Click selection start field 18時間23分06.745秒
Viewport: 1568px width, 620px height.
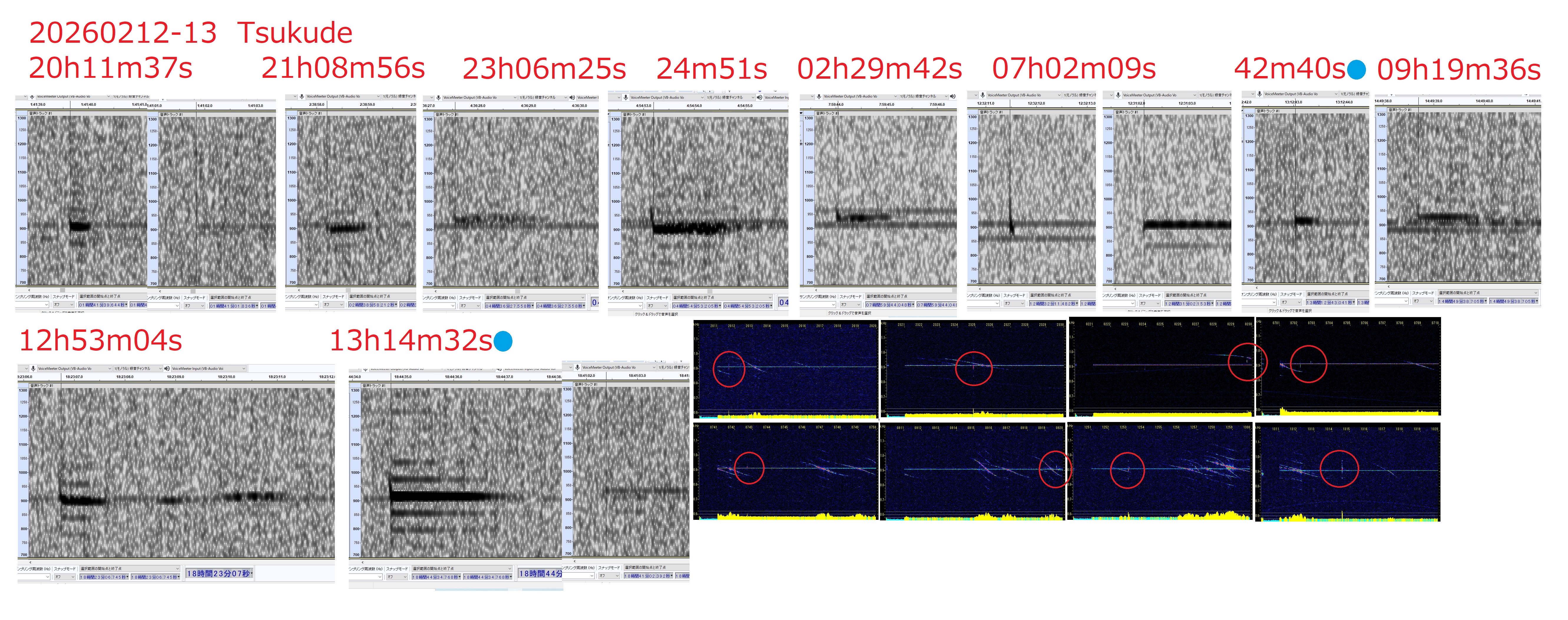coord(103,577)
